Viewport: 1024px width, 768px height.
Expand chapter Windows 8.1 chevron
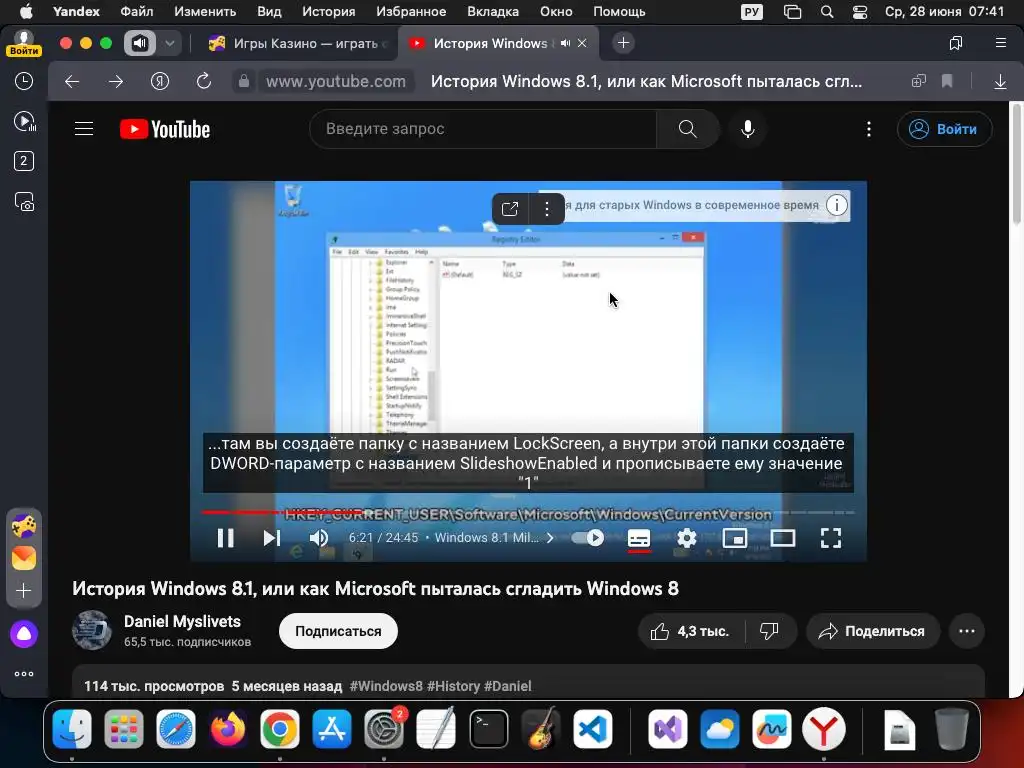point(550,538)
